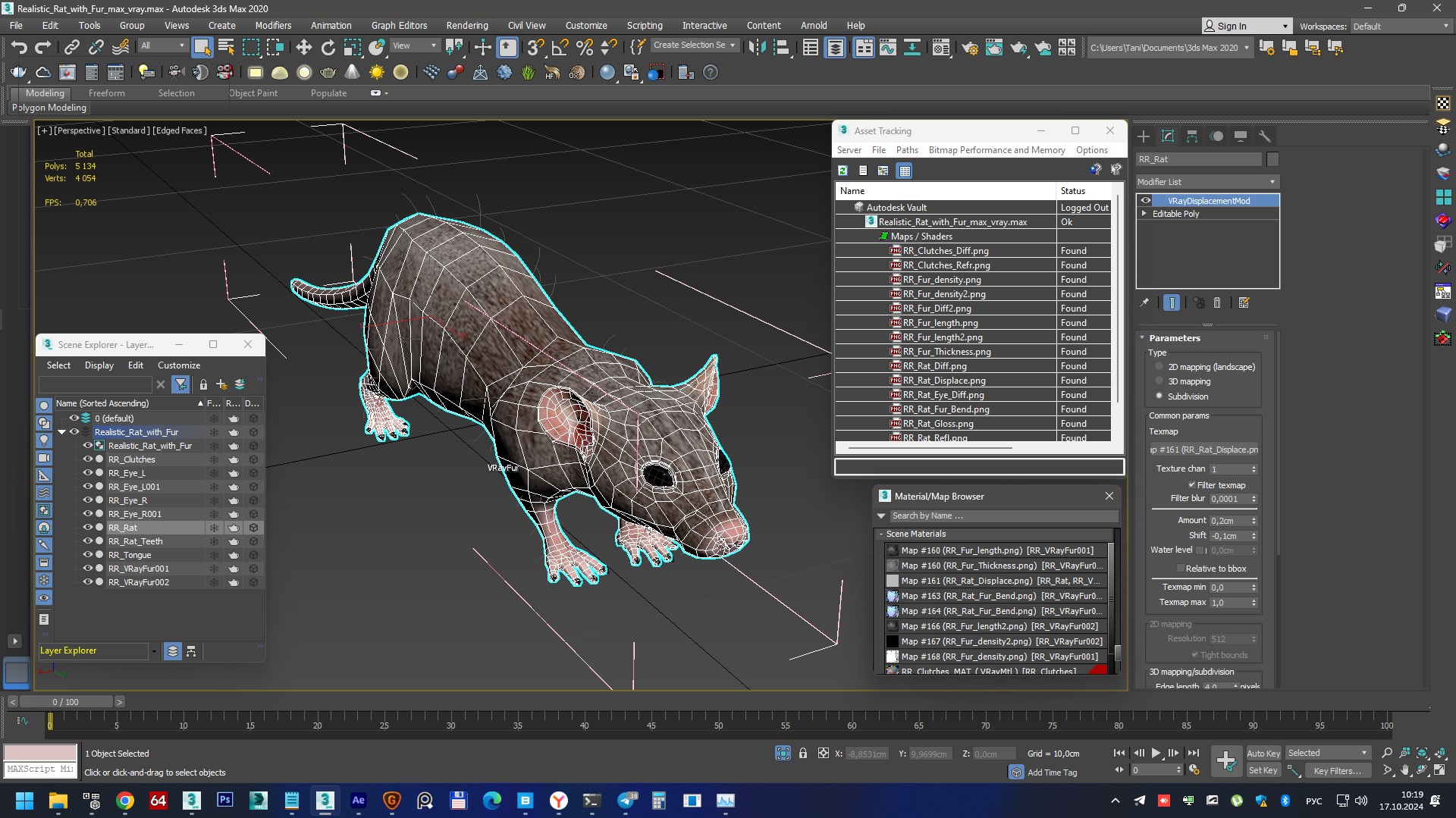1456x818 pixels.
Task: Open the Utilities wrench panel
Action: (1264, 136)
